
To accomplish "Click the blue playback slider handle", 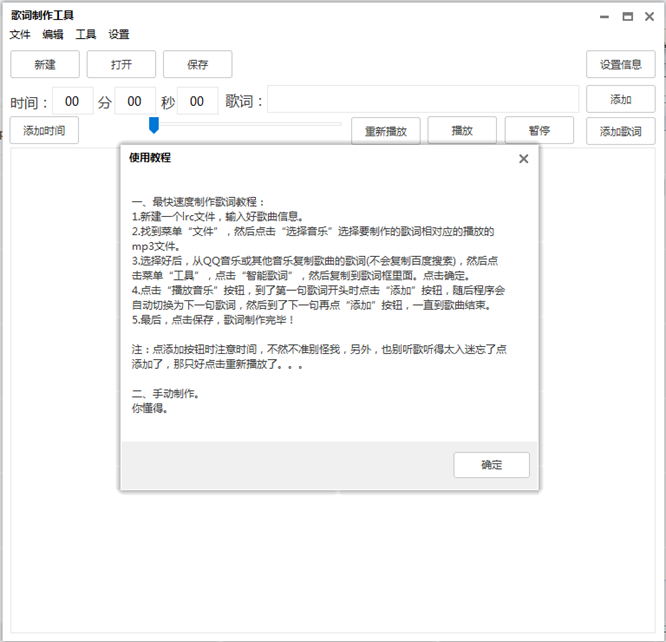I will click(x=154, y=125).
